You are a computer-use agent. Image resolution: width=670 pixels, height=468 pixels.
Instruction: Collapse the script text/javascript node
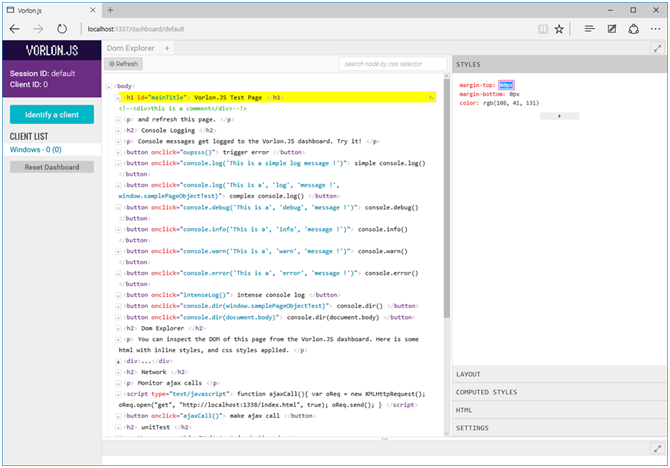click(118, 394)
